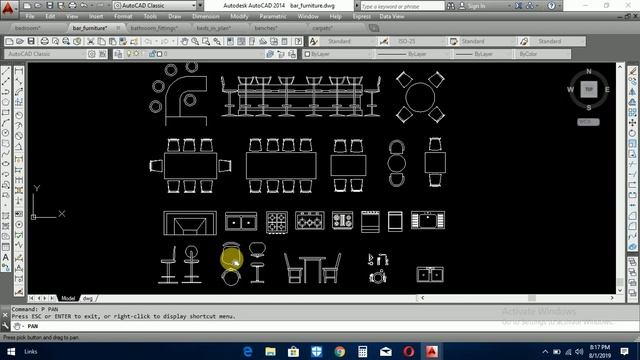This screenshot has height=360, width=640.
Task: Open the Modify menu
Action: 239,17
